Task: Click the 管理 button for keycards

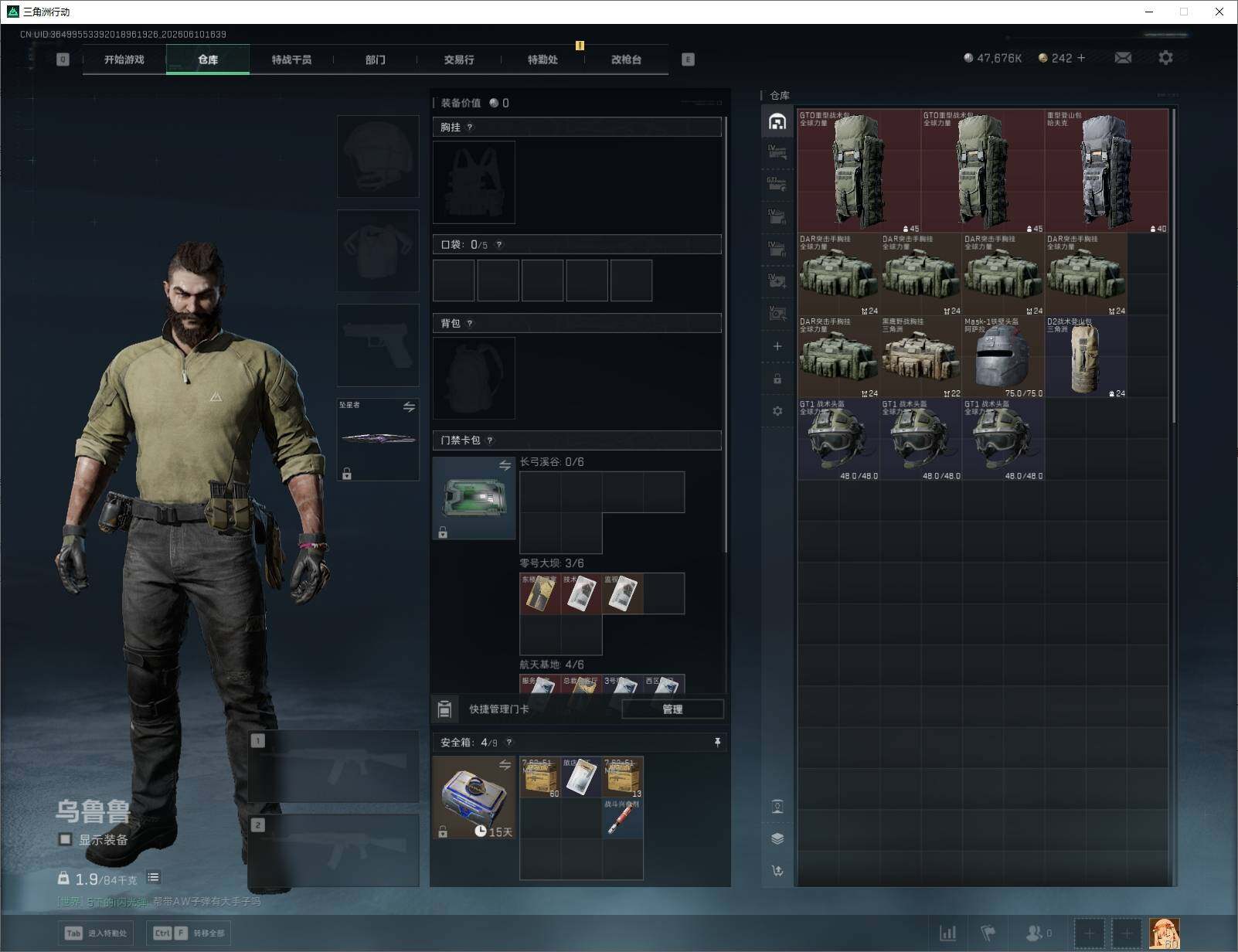Action: click(672, 709)
